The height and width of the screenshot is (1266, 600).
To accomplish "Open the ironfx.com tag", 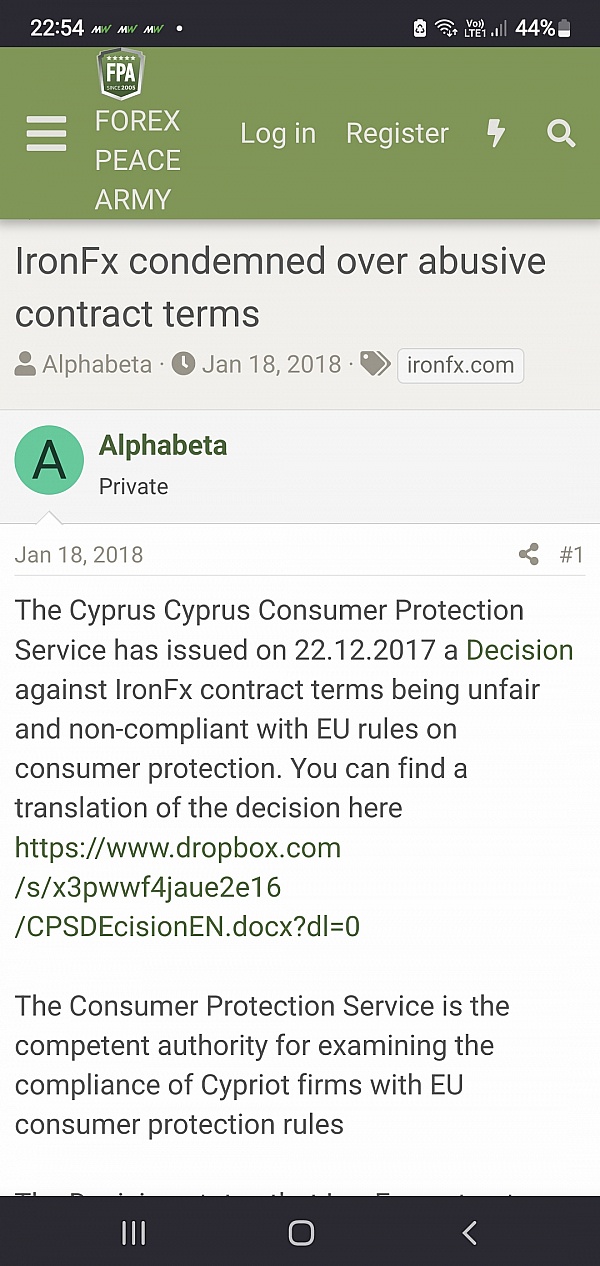I will pyautogui.click(x=460, y=365).
